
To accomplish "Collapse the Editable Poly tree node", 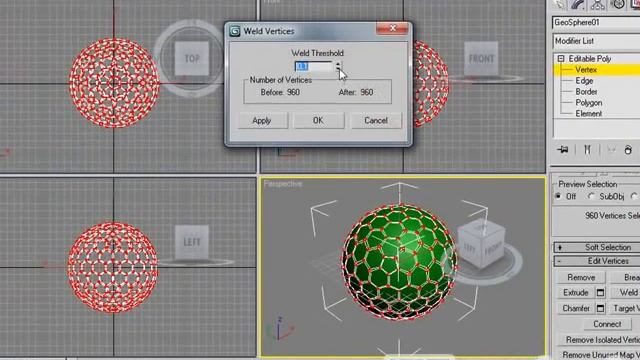I will (561, 59).
